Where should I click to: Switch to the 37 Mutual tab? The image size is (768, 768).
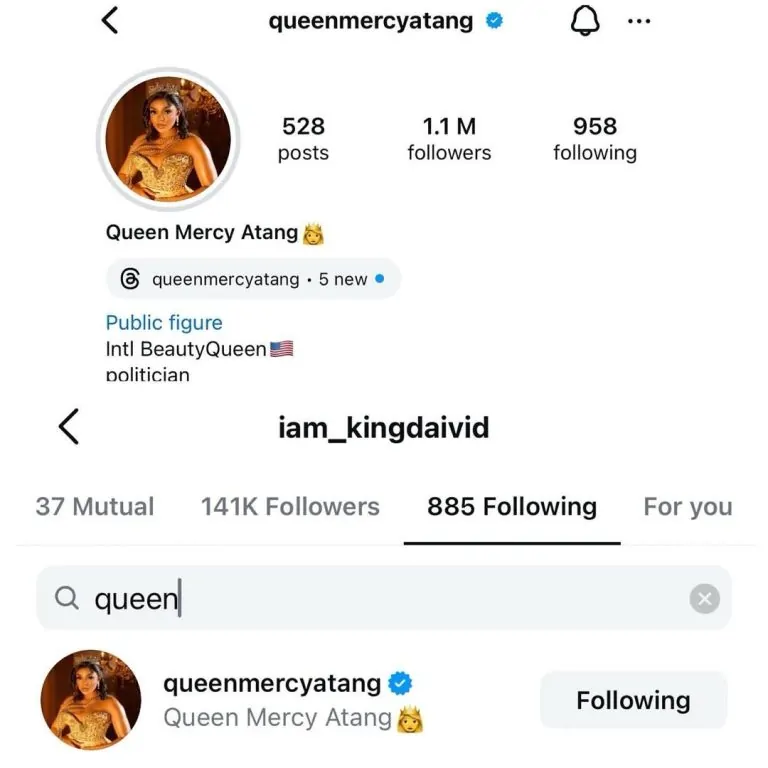(x=95, y=507)
